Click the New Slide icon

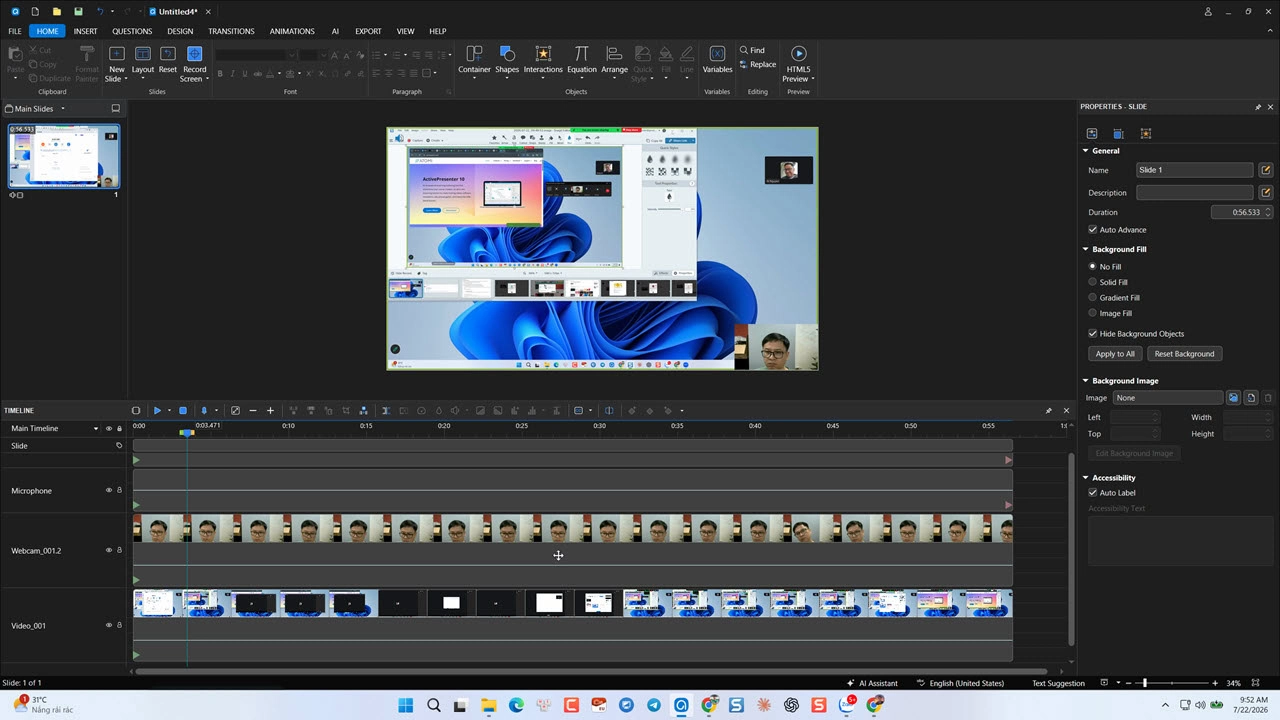[x=117, y=54]
